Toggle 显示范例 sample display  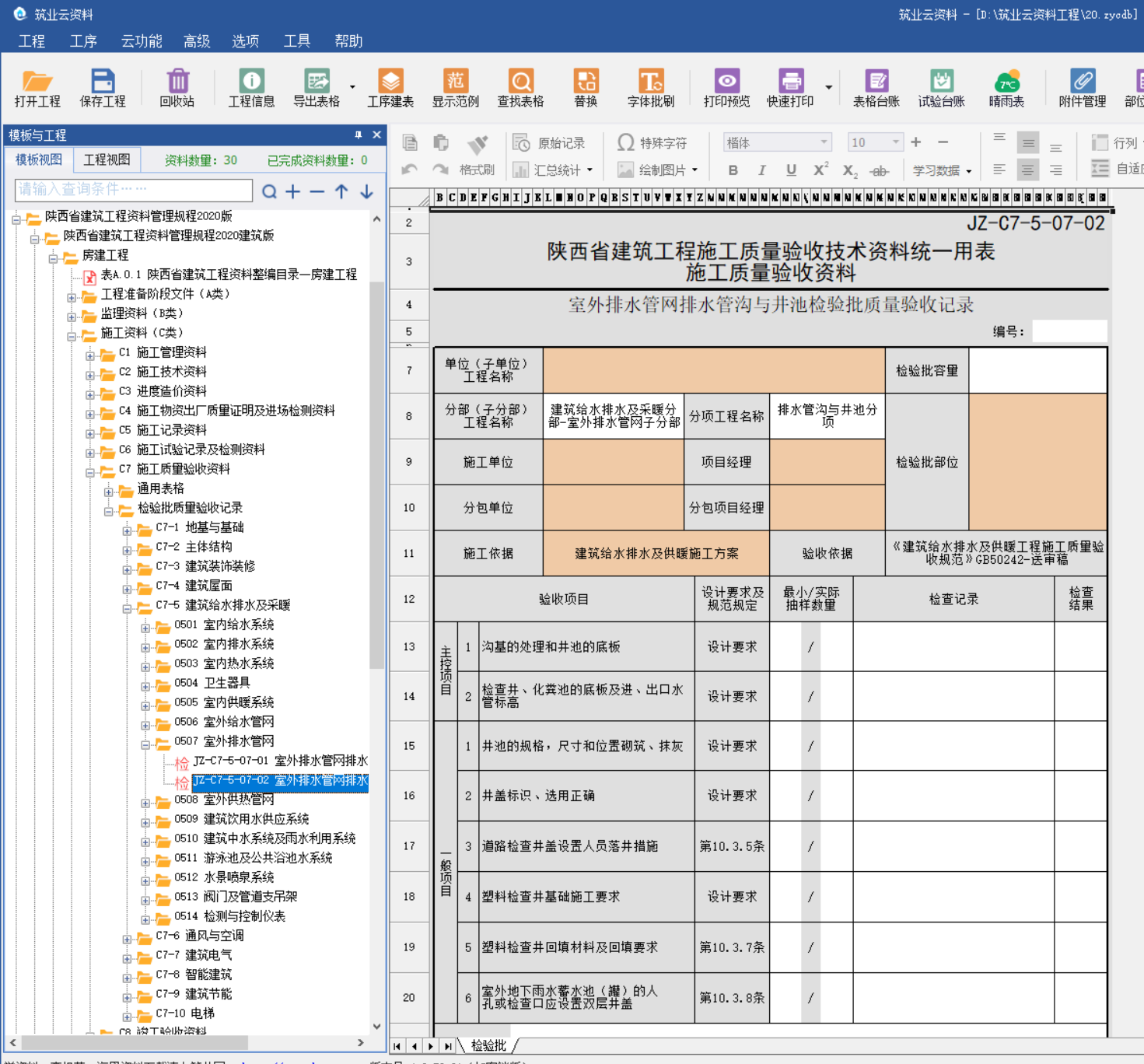[x=456, y=88]
